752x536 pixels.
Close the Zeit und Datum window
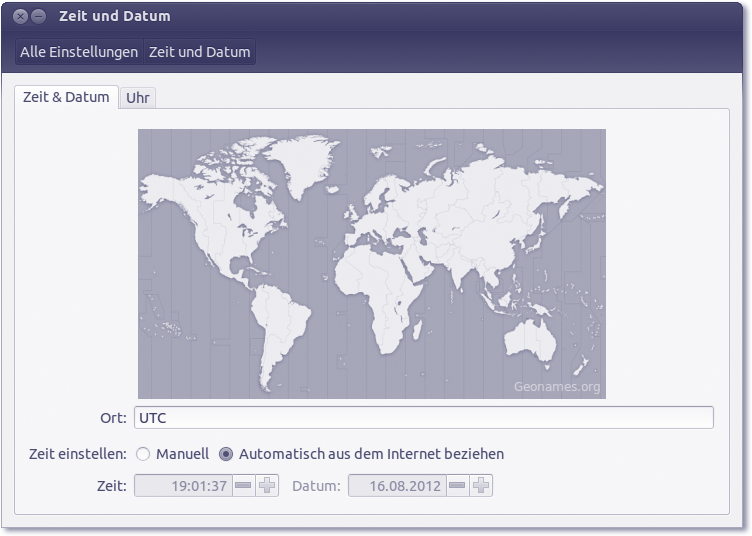[20, 17]
